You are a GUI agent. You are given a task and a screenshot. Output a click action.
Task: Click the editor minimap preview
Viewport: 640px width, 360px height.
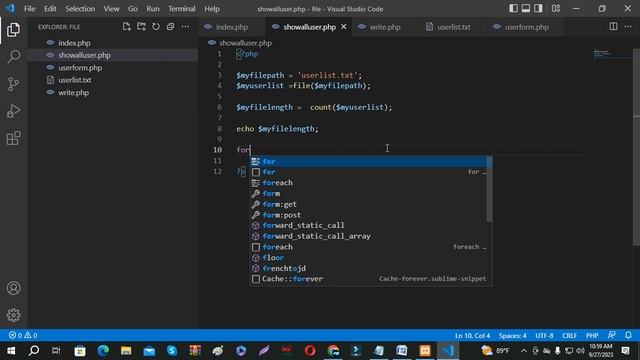pos(612,53)
